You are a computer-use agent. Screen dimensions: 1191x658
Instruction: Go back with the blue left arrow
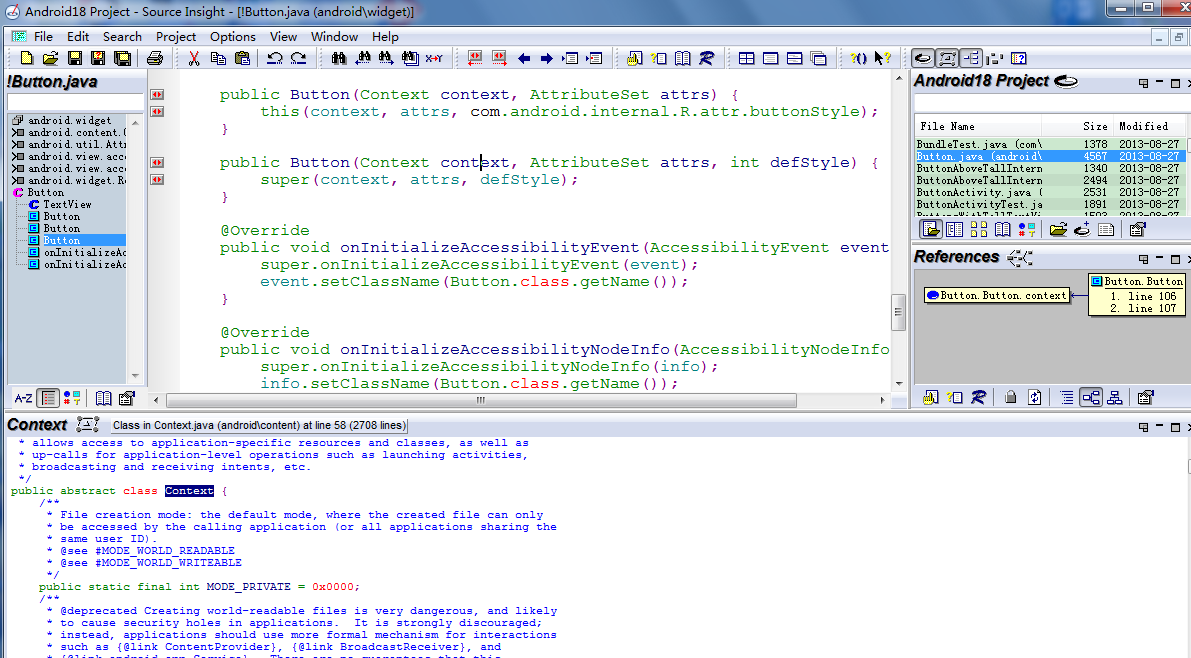[x=524, y=59]
